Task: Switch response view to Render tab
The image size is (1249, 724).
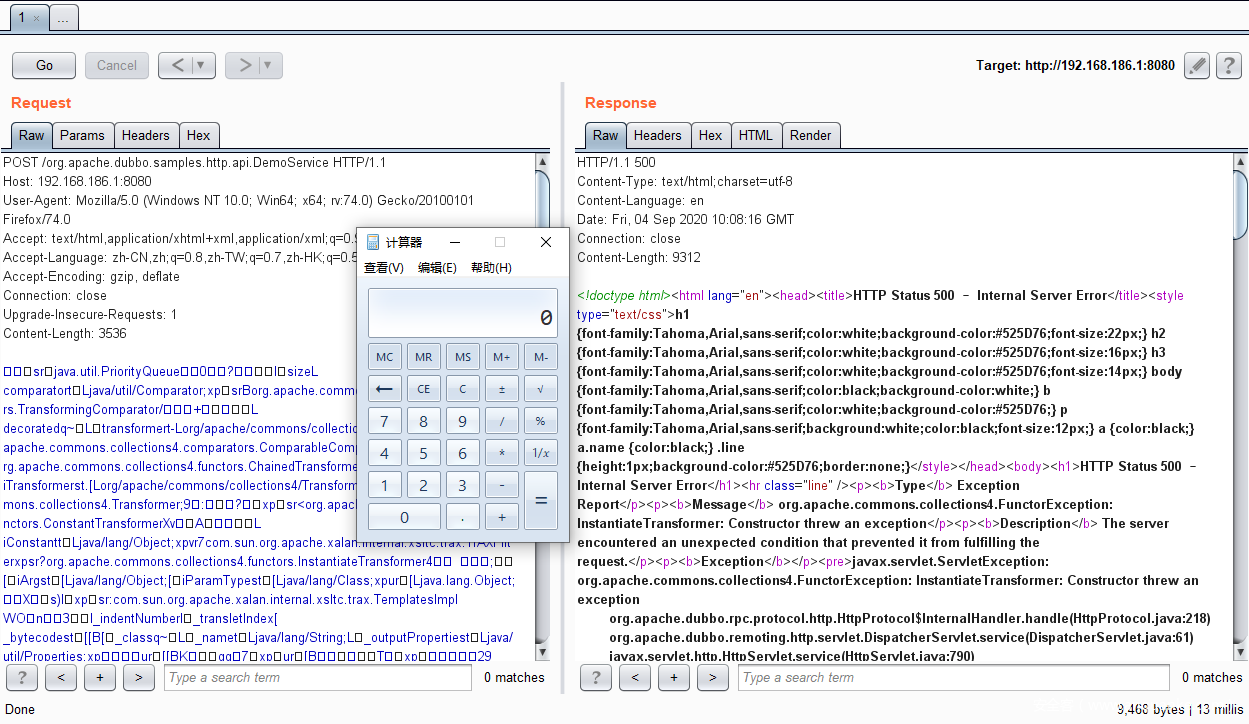Action: [x=810, y=136]
